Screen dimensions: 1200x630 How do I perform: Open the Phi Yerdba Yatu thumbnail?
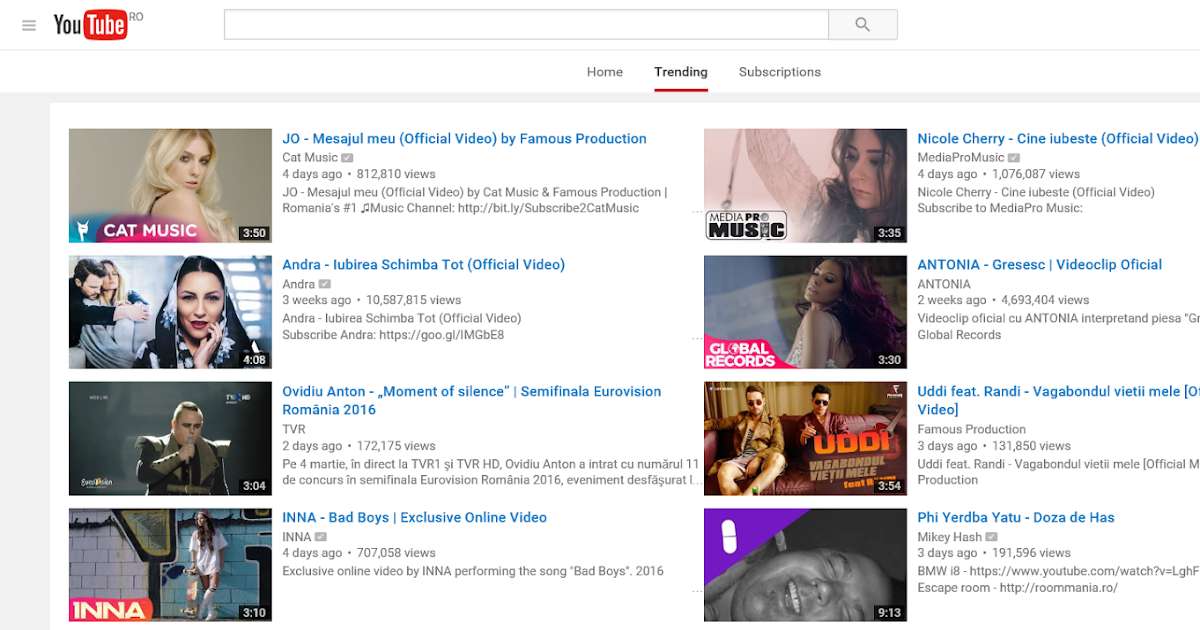(x=805, y=566)
